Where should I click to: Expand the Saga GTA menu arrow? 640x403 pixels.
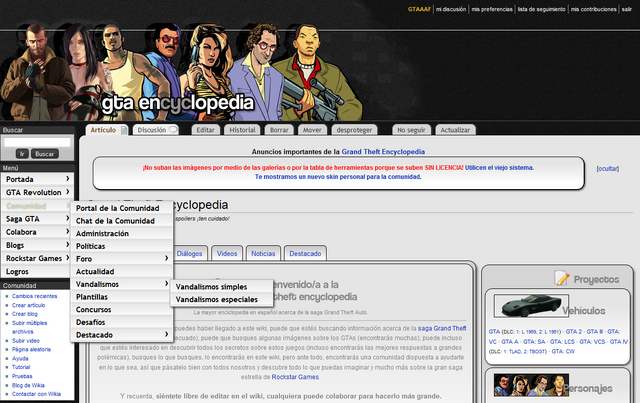[67, 218]
